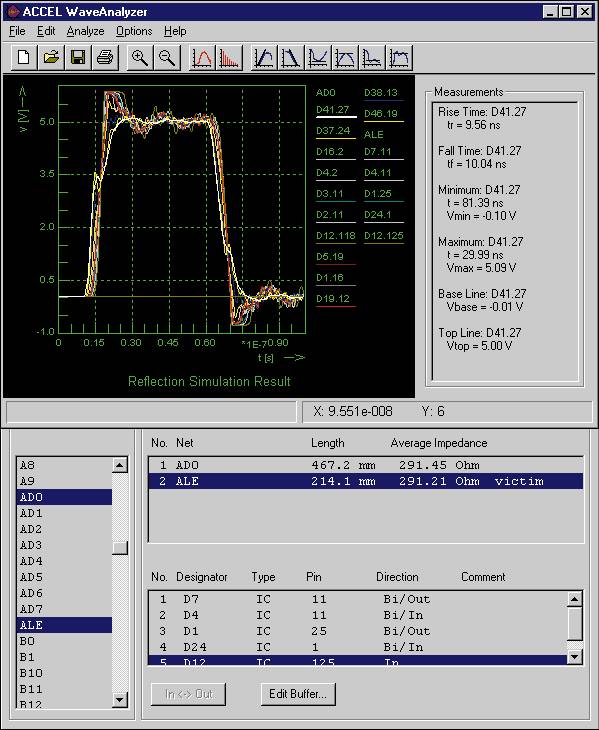Zoom out with the magnifier minus icon
The image size is (599, 730).
click(167, 58)
